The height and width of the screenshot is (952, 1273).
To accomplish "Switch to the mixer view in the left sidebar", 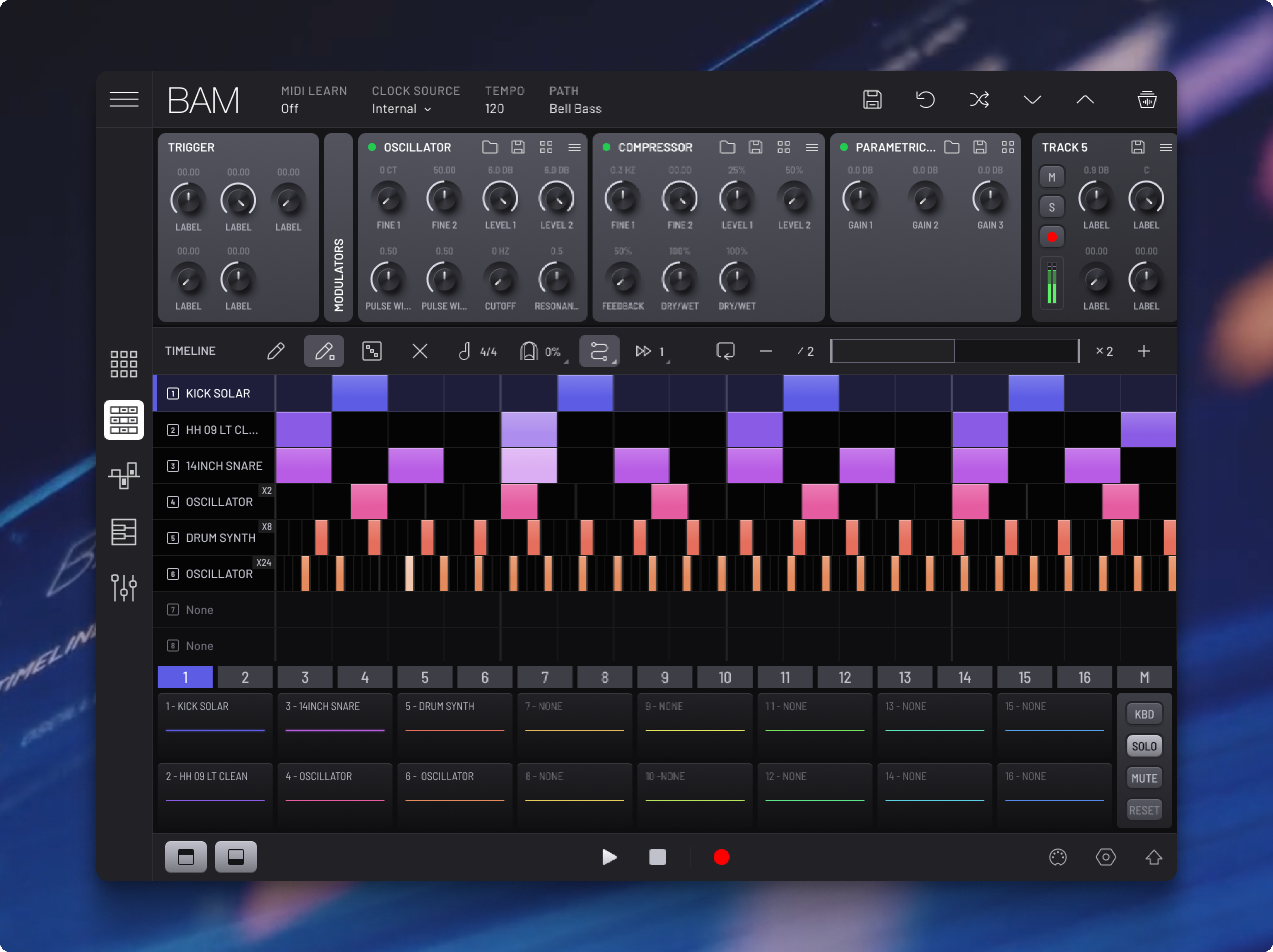I will coord(123,587).
